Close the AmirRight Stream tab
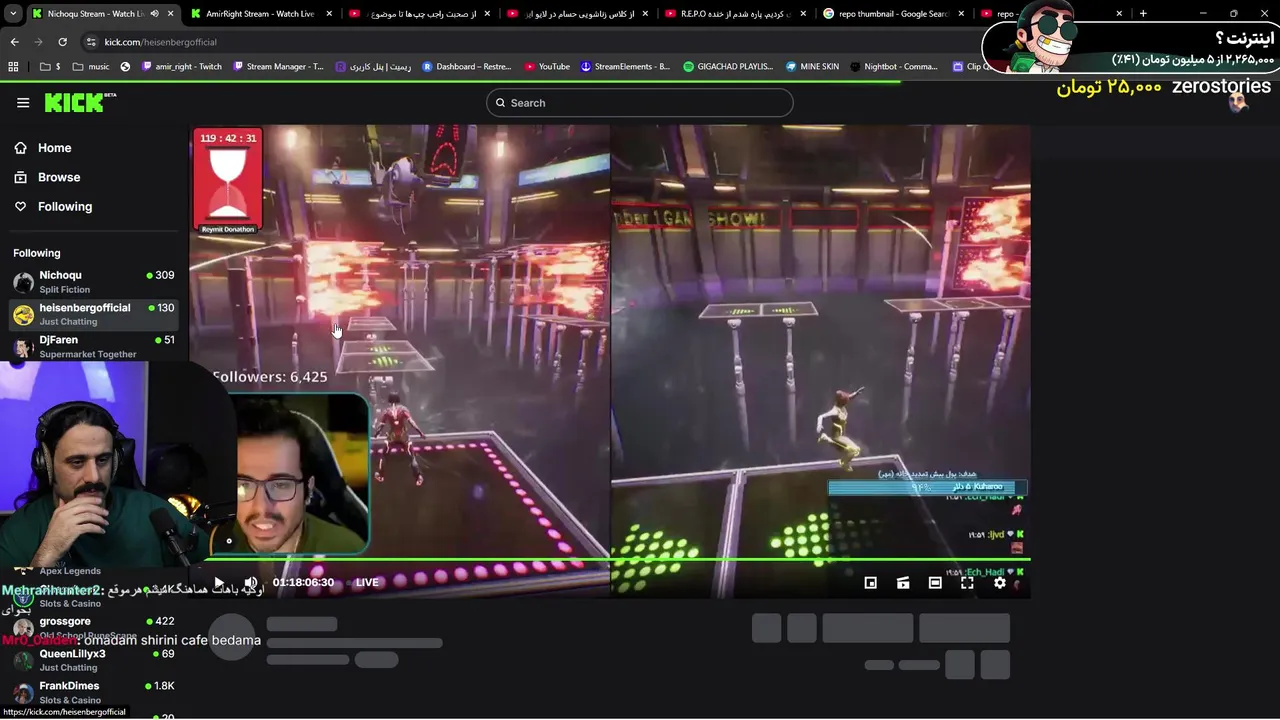 click(x=328, y=14)
